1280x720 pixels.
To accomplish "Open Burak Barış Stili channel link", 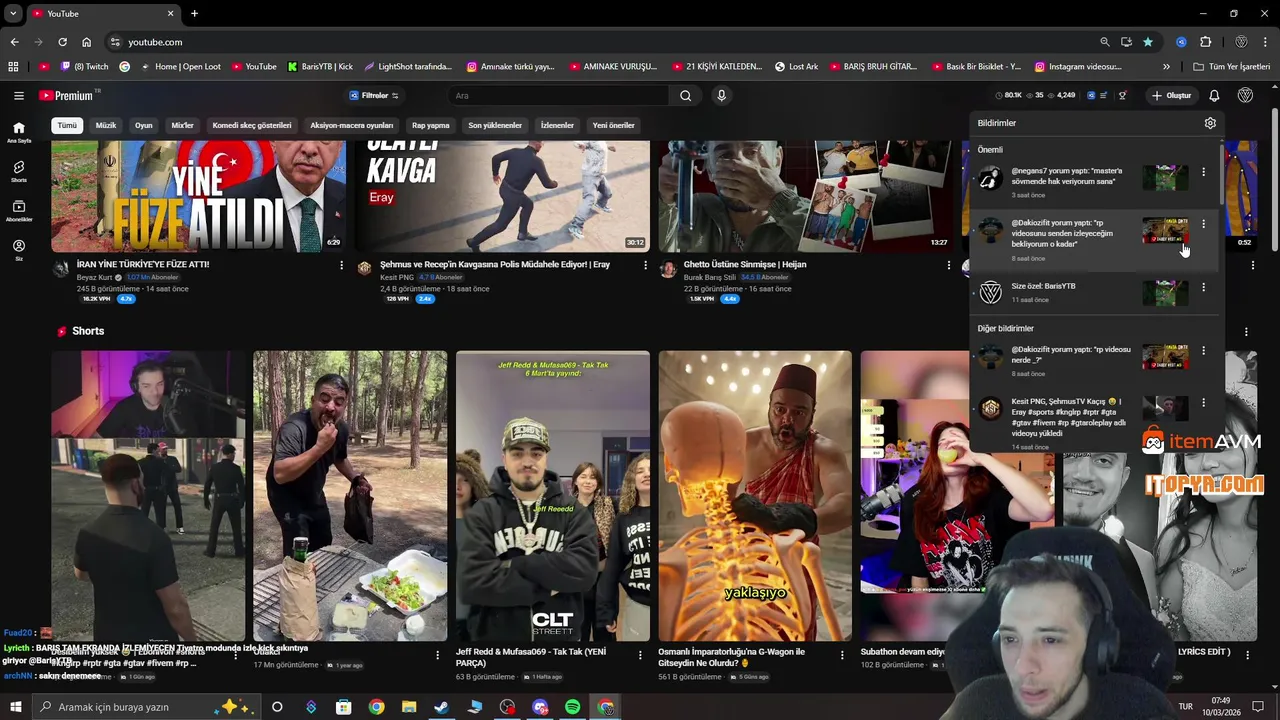I will (710, 277).
